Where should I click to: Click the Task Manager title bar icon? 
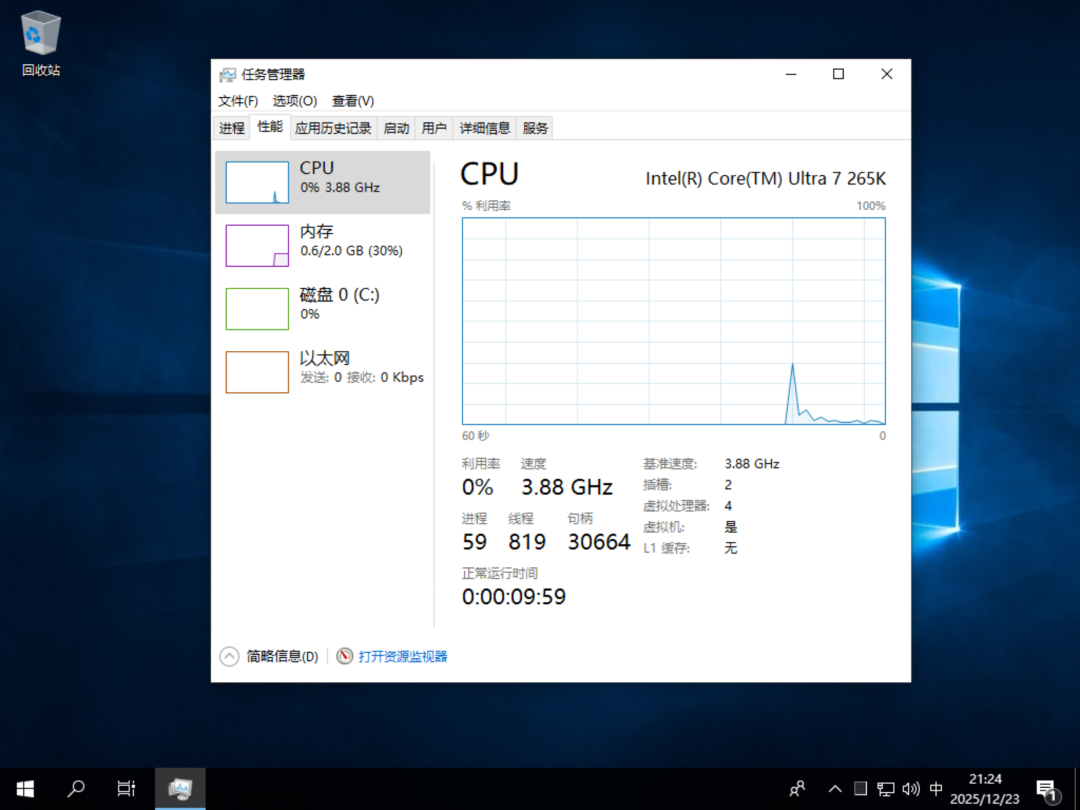(227, 74)
